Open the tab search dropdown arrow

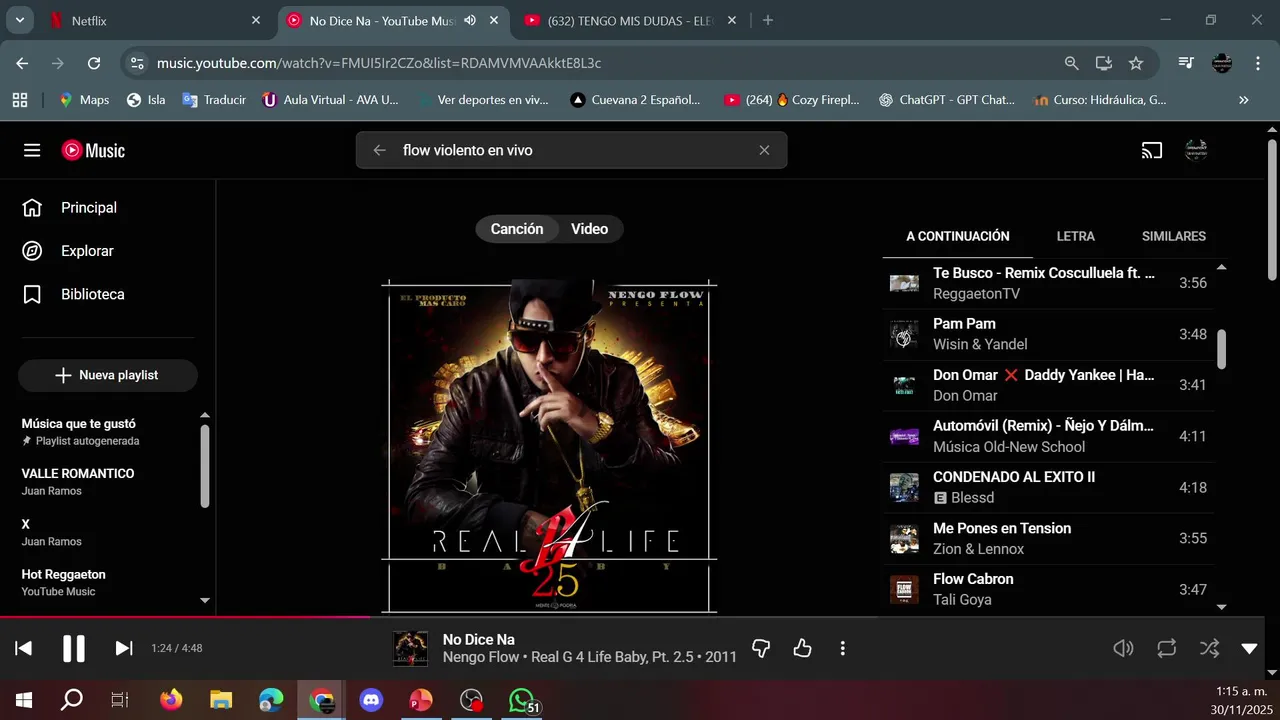point(20,20)
